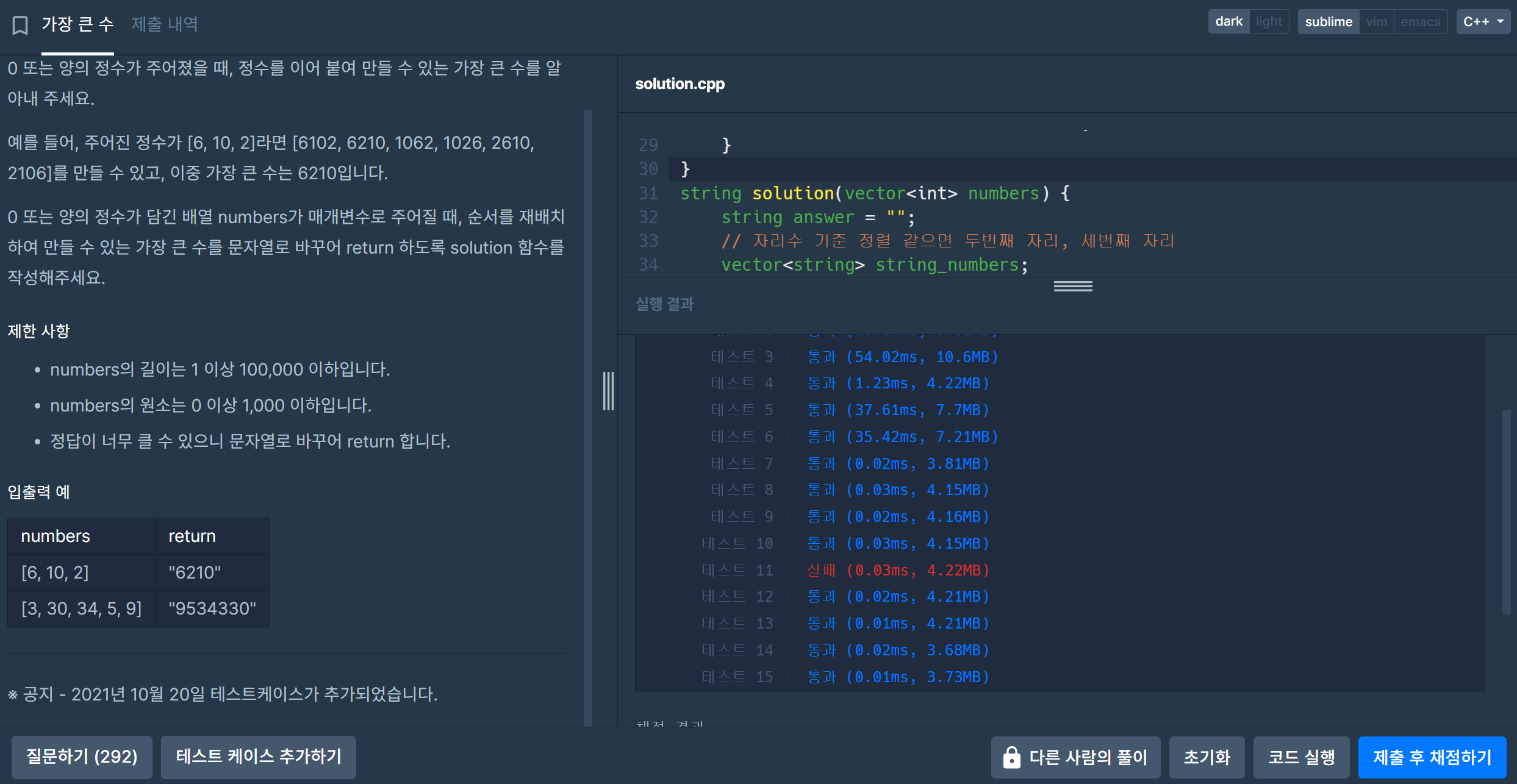Select the emacs keymap option
Image resolution: width=1517 pixels, height=784 pixels.
1420,22
